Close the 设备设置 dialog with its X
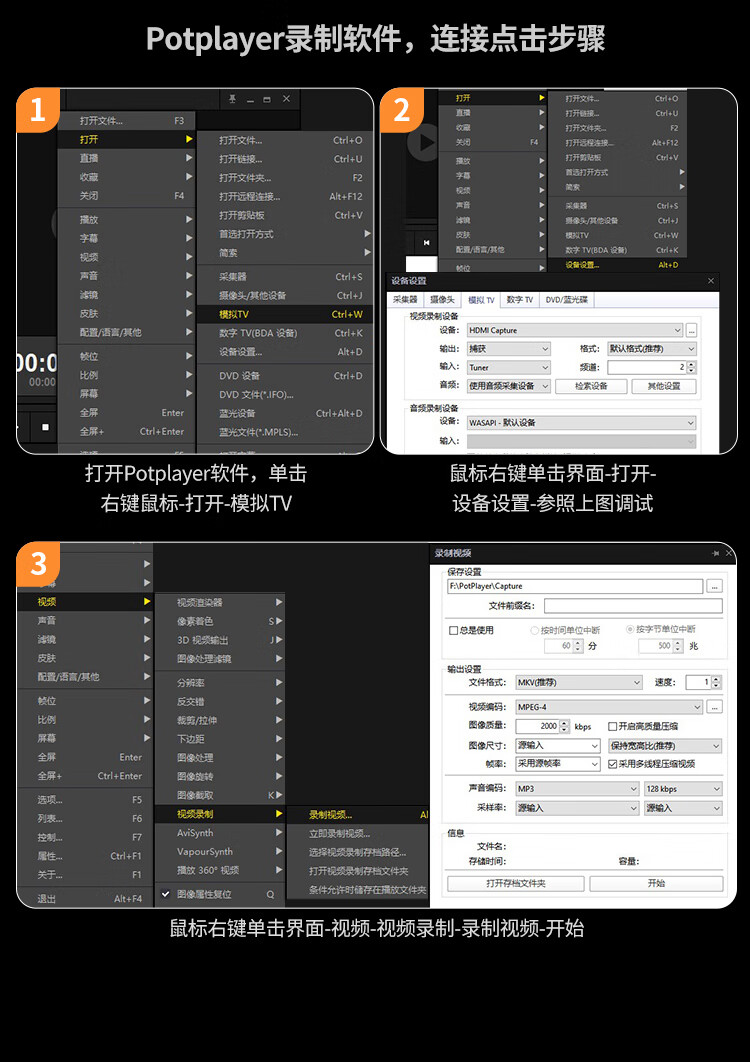 pyautogui.click(x=711, y=280)
